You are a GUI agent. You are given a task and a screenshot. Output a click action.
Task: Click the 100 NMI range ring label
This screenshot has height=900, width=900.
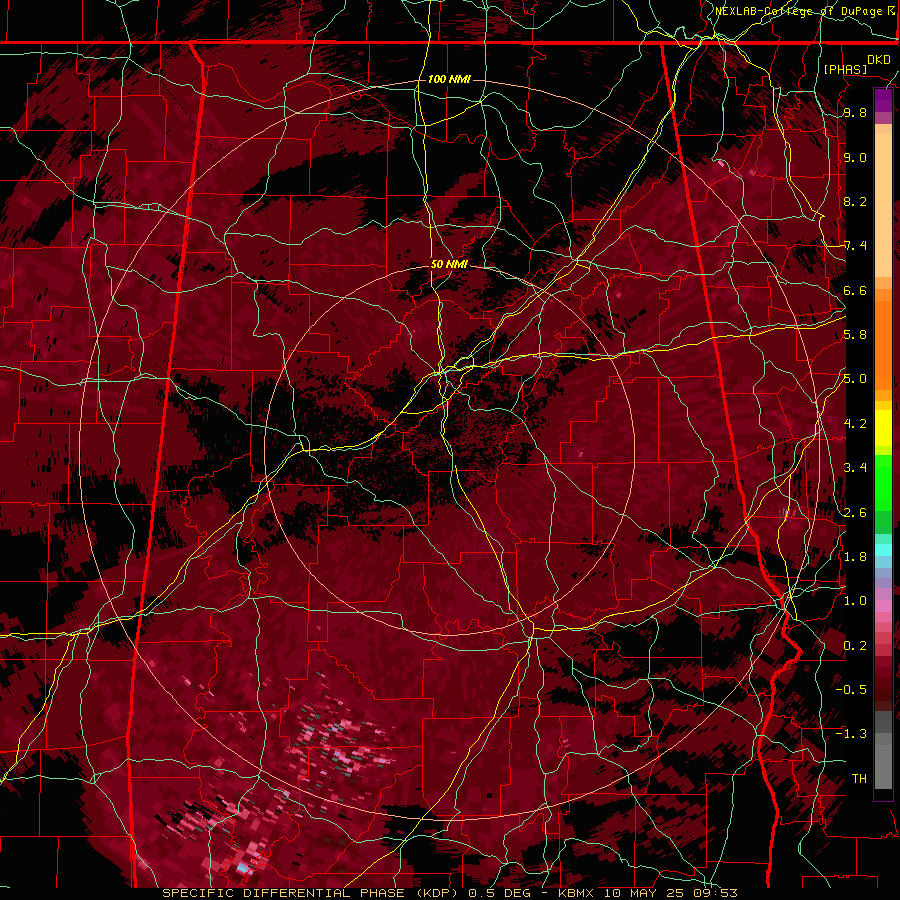449,79
